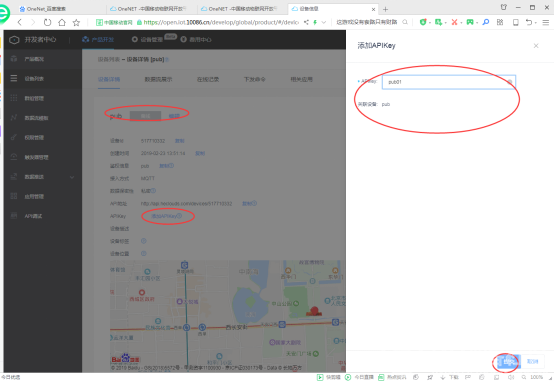Image resolution: width=554 pixels, height=383 pixels.
Task: Select the online records tab
Action: pyautogui.click(x=208, y=79)
